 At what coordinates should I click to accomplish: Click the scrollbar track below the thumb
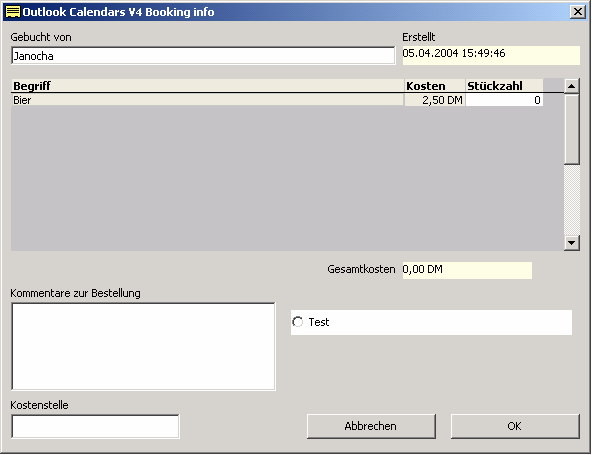[x=572, y=200]
